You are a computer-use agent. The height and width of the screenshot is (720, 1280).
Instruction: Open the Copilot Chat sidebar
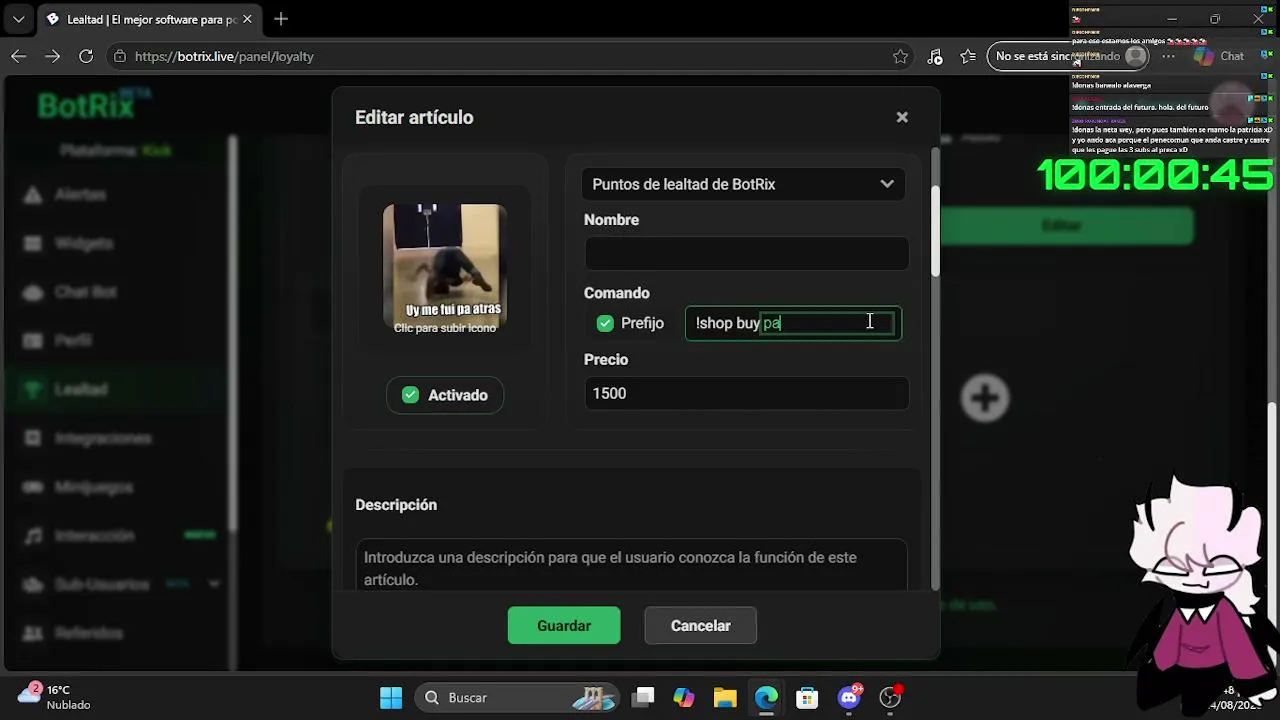click(1219, 56)
